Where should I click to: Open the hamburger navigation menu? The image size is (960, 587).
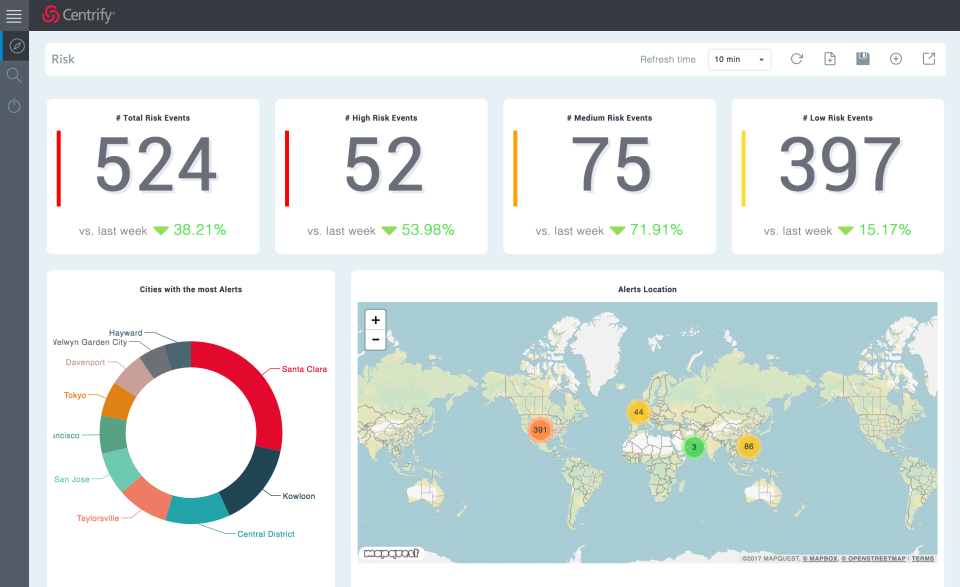14,15
